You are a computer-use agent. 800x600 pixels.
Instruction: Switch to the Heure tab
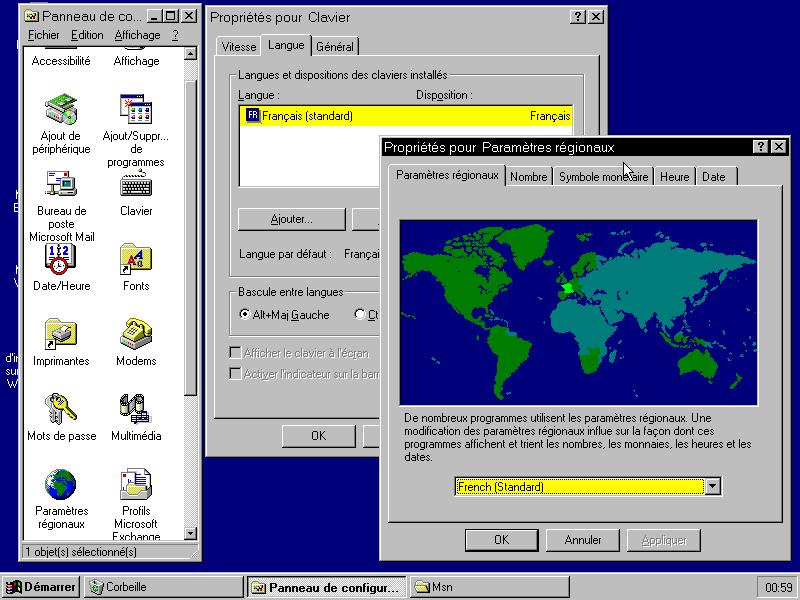point(674,177)
